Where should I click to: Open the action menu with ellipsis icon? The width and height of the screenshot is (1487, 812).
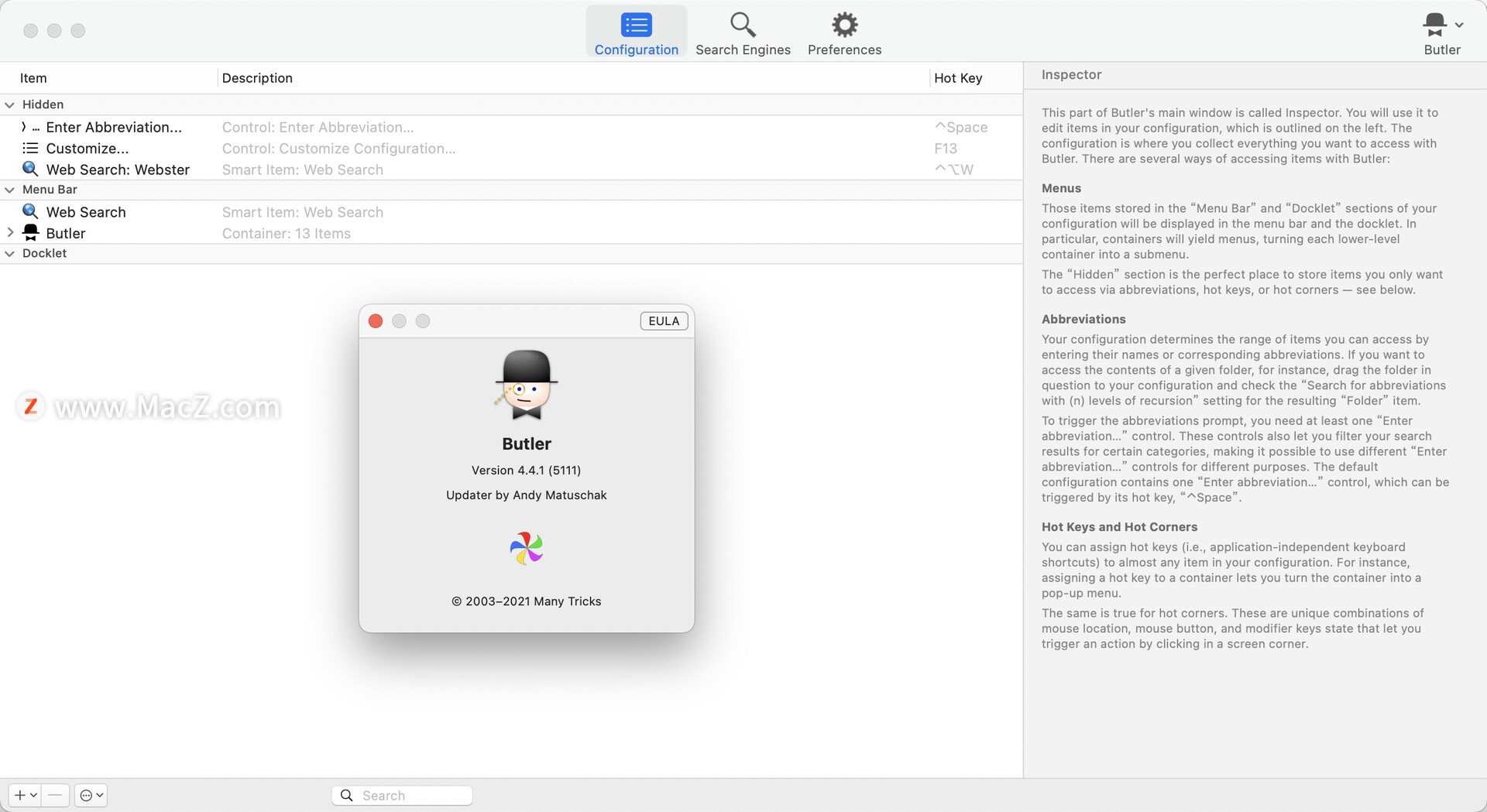pyautogui.click(x=91, y=795)
